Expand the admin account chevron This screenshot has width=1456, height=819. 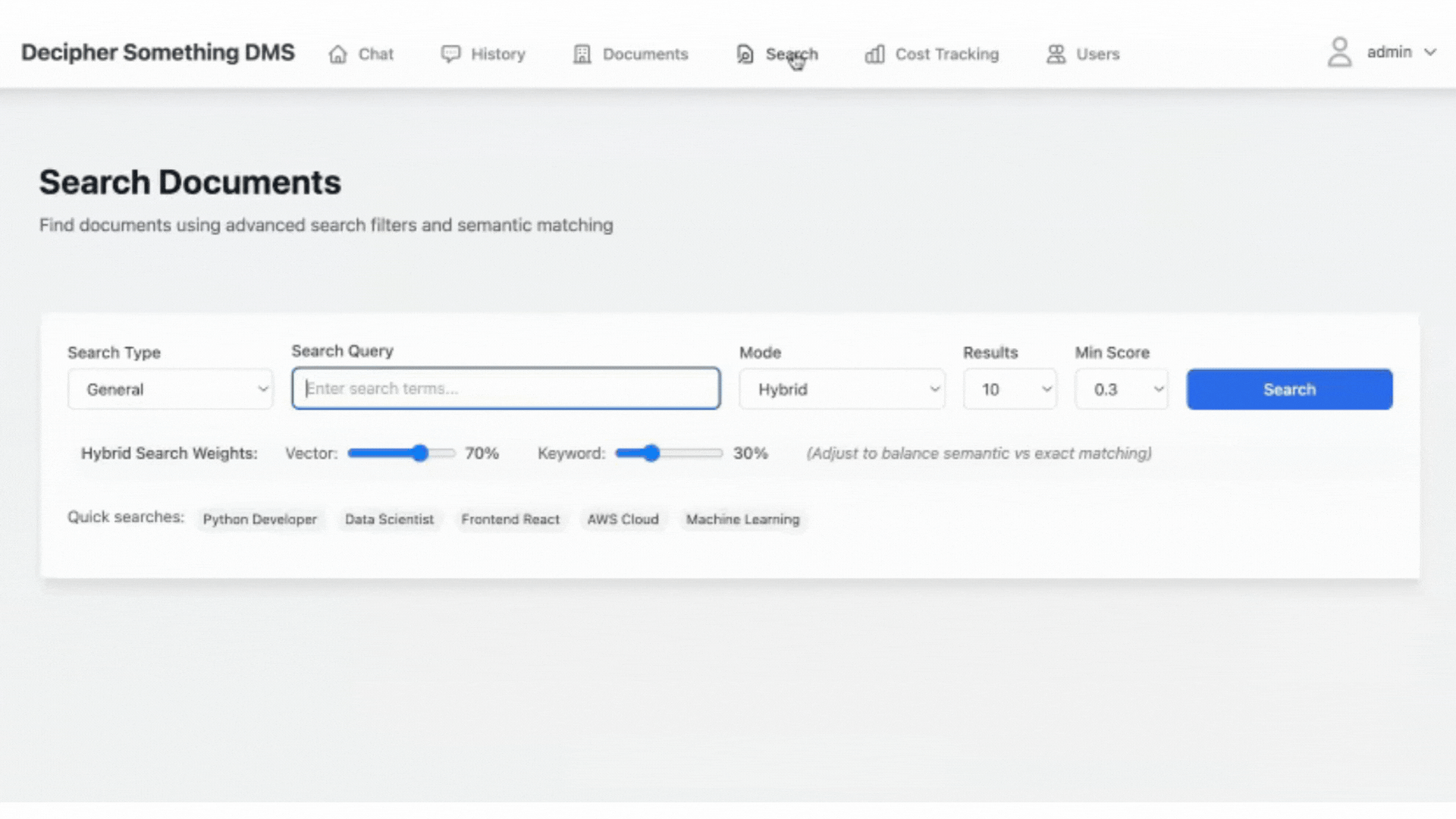coord(1430,52)
